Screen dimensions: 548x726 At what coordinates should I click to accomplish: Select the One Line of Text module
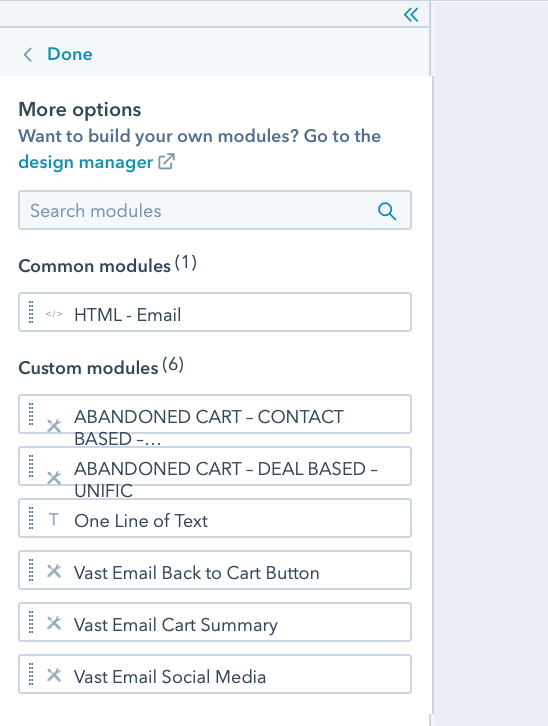[x=215, y=518]
